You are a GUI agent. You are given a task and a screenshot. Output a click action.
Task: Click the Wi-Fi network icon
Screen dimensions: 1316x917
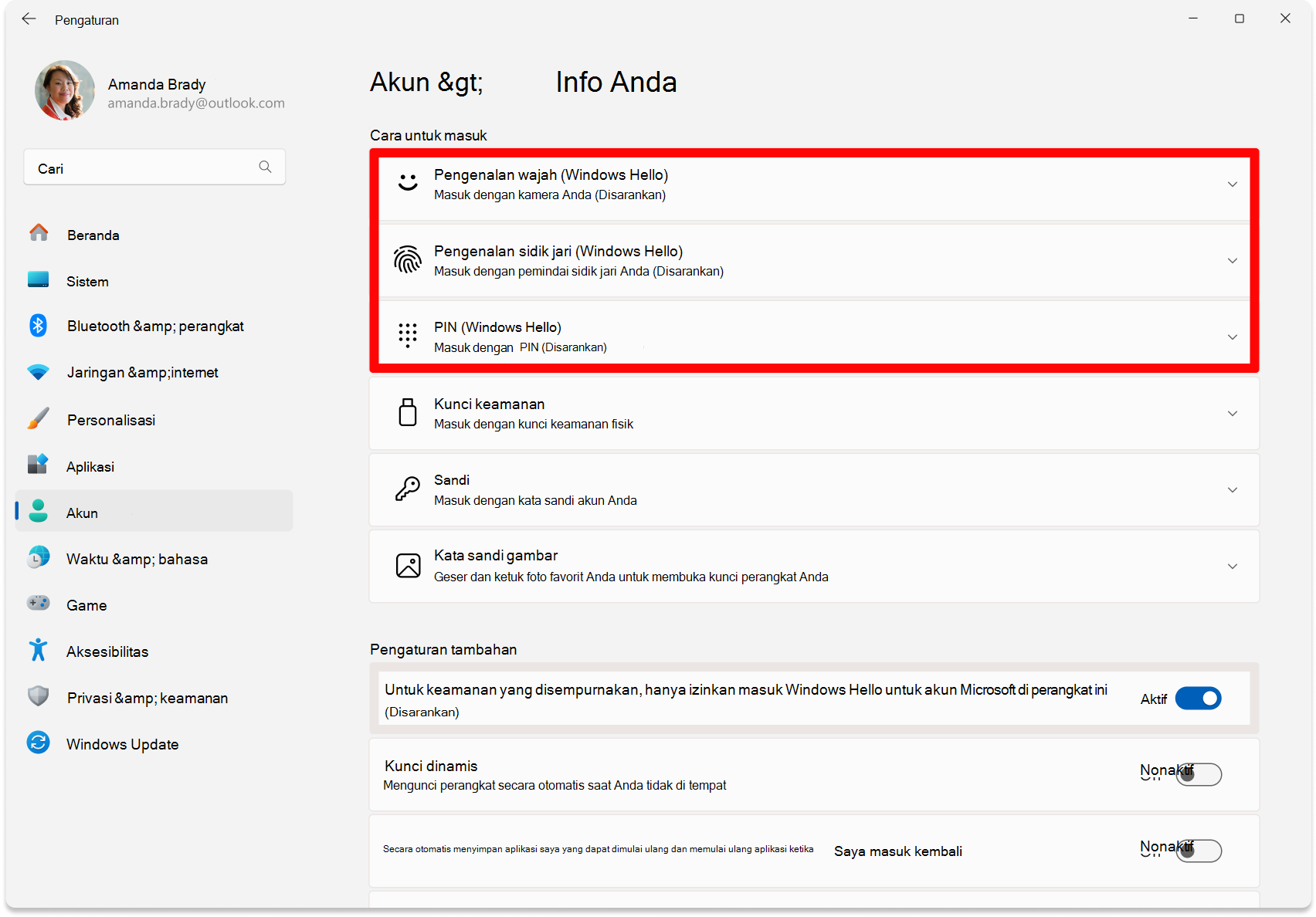pyautogui.click(x=39, y=372)
